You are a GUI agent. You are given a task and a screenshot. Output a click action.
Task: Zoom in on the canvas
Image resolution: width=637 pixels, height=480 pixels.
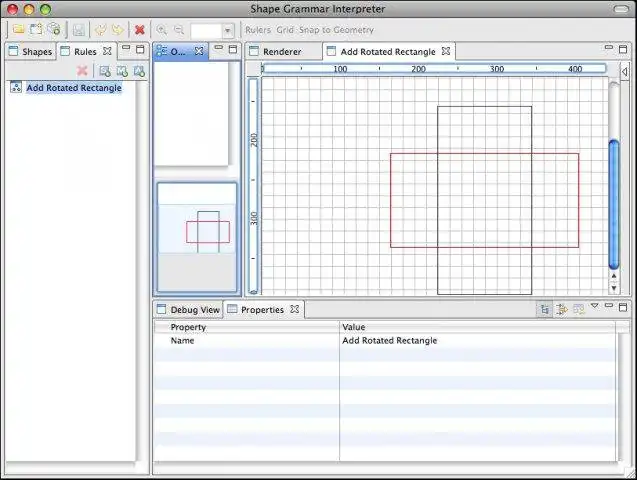(x=162, y=30)
